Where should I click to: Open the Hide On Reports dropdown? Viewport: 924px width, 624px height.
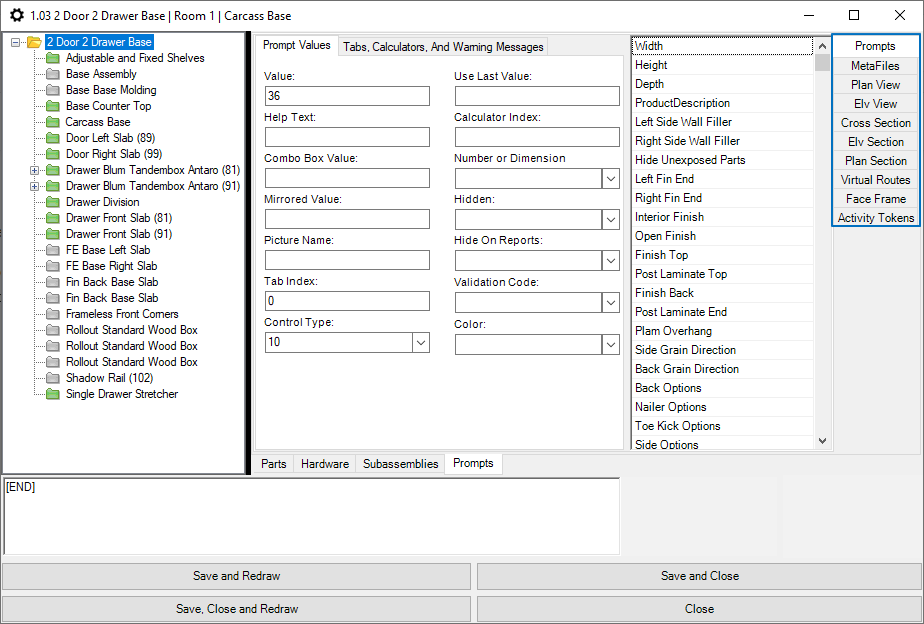[610, 260]
